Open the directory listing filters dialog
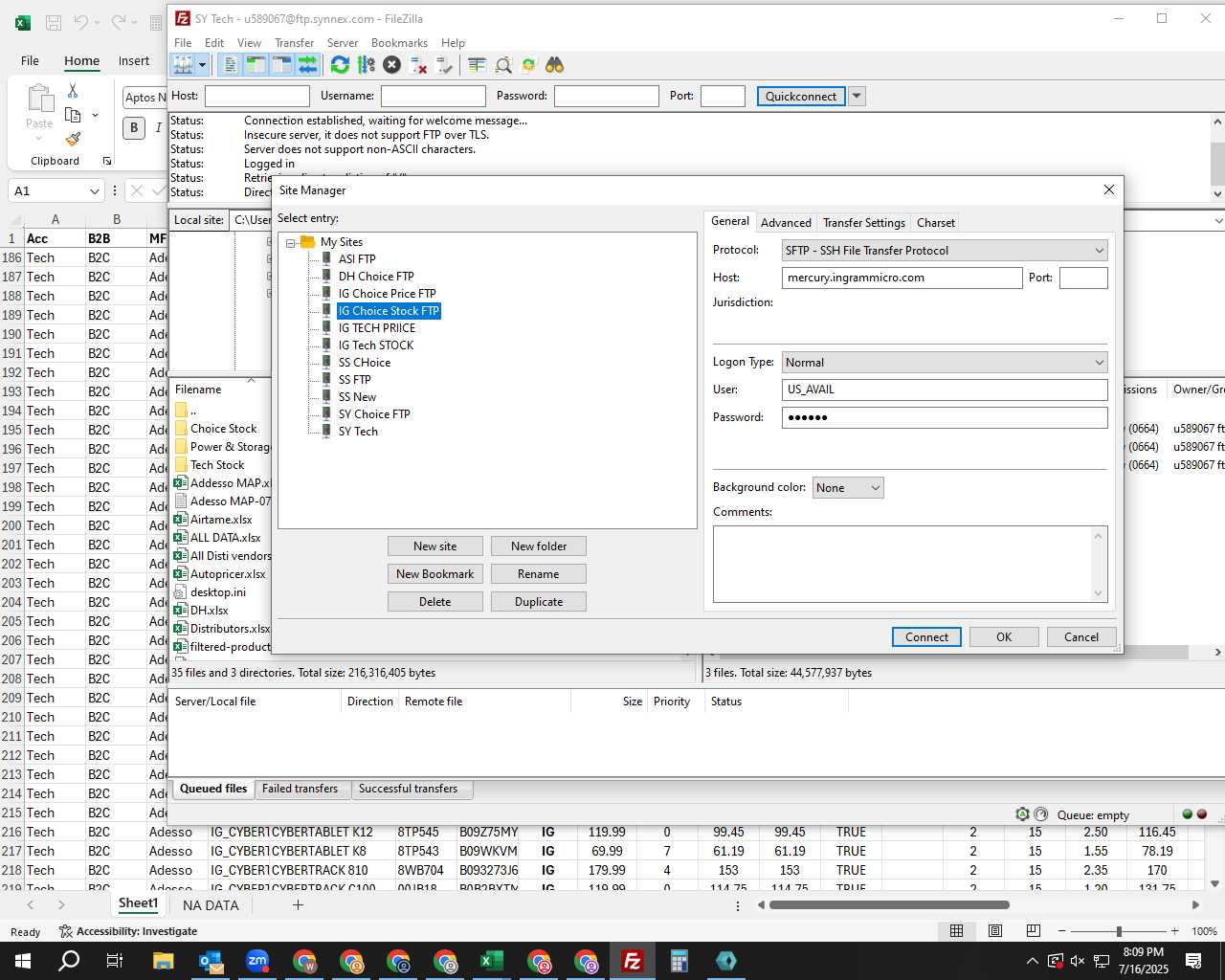This screenshot has height=980, width=1225. [x=477, y=65]
